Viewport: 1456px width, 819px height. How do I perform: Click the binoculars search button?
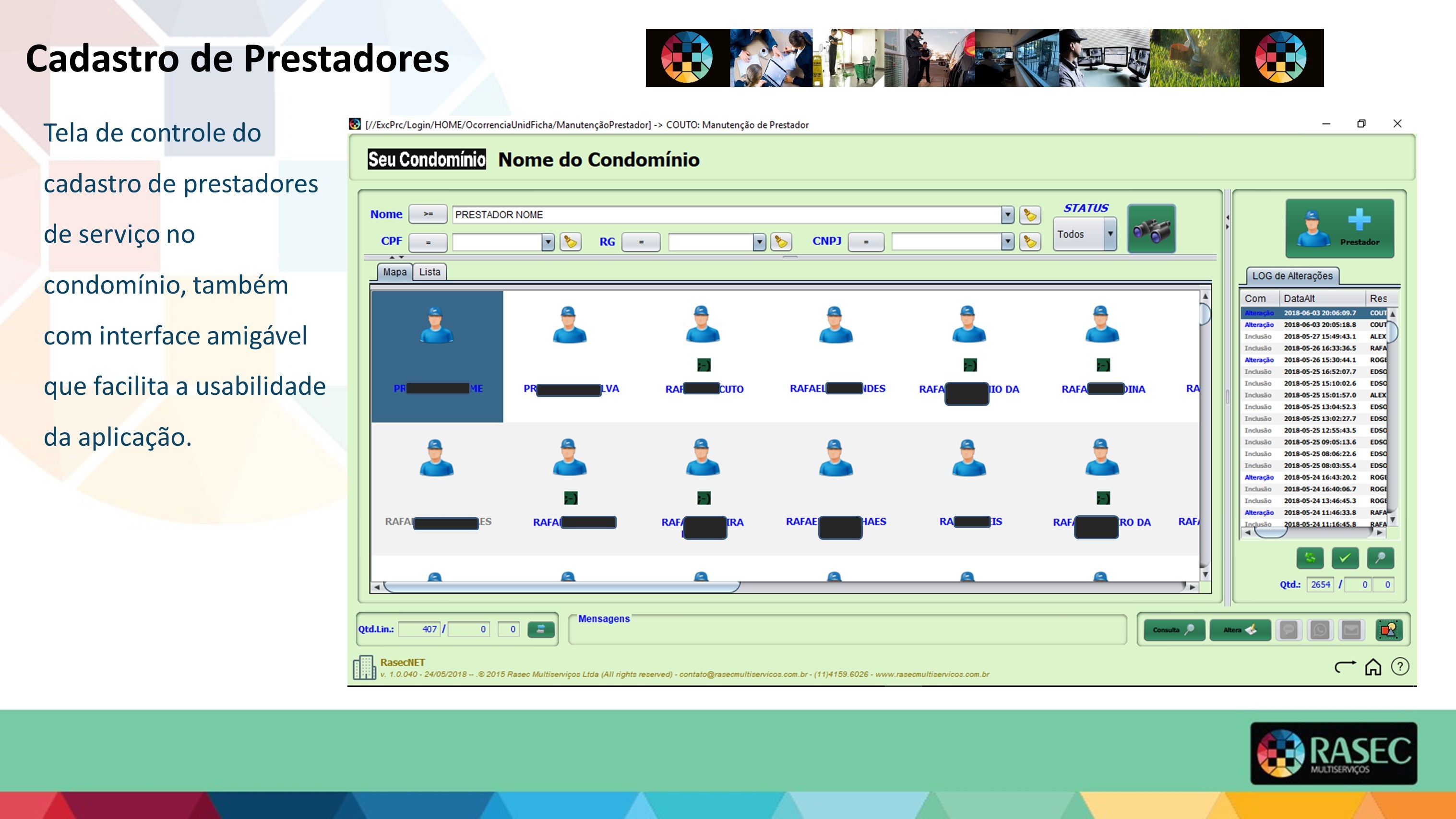click(x=1151, y=229)
